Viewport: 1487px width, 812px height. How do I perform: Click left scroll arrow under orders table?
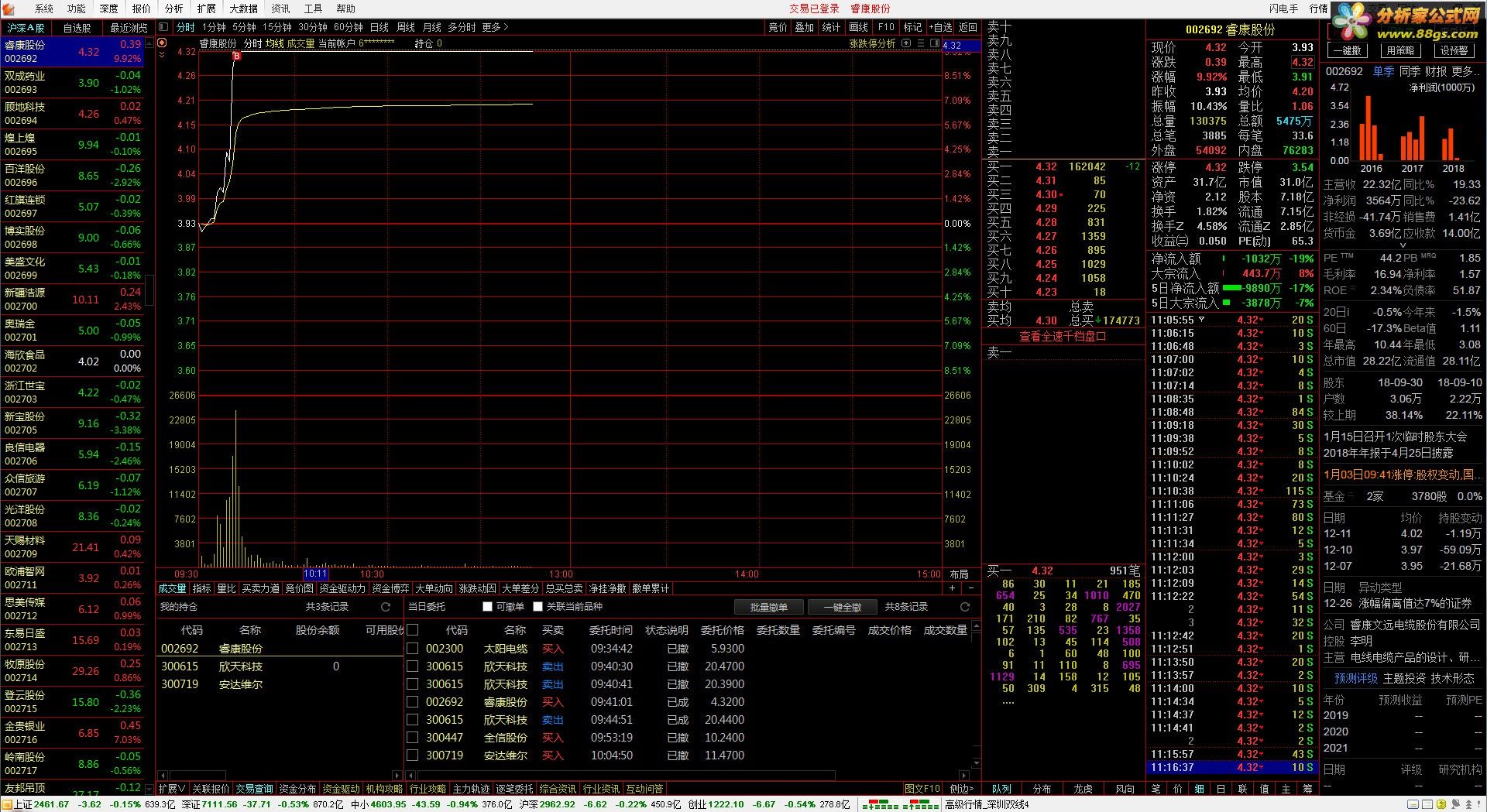click(410, 775)
